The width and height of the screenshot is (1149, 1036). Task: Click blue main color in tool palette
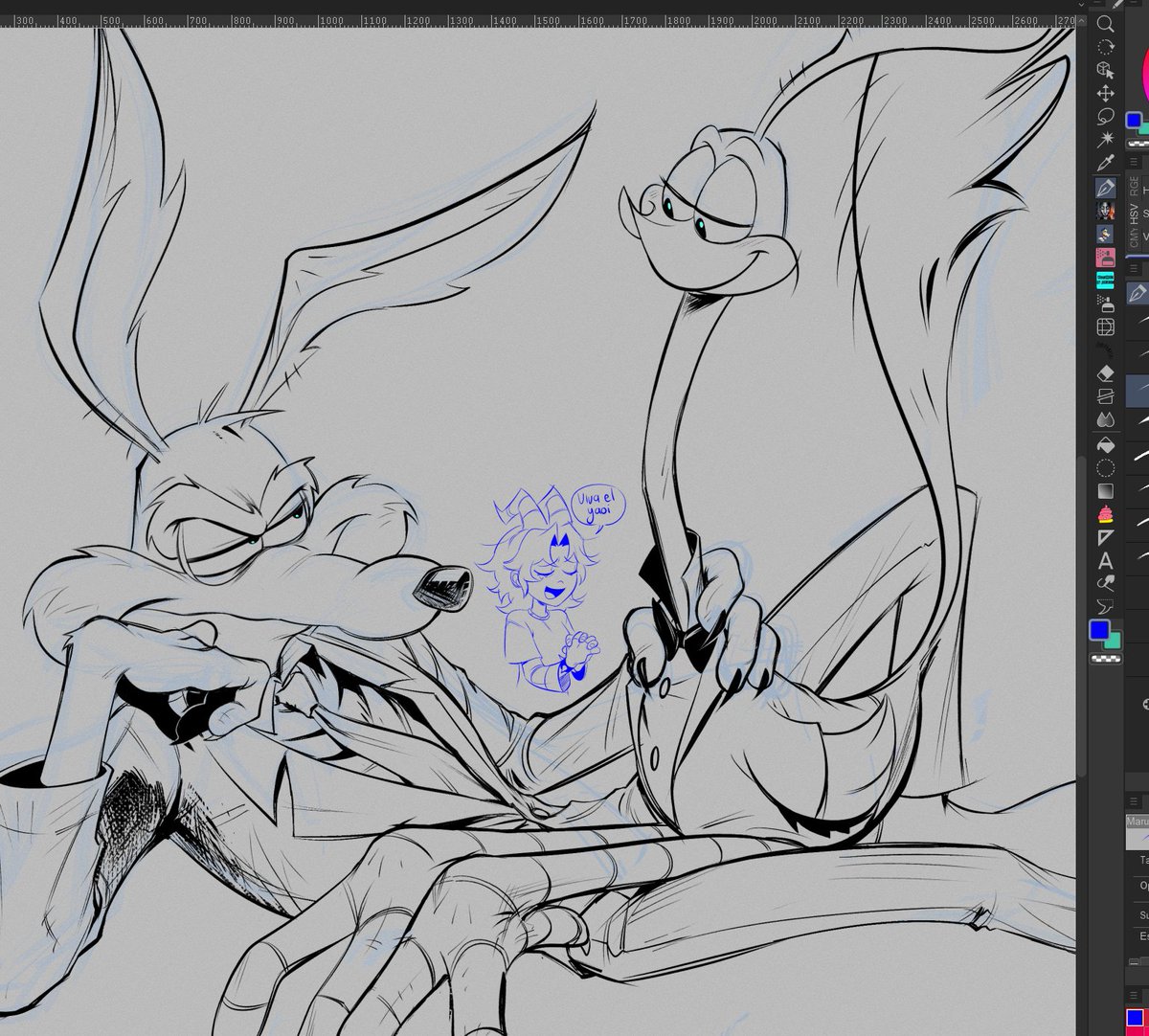click(1099, 630)
